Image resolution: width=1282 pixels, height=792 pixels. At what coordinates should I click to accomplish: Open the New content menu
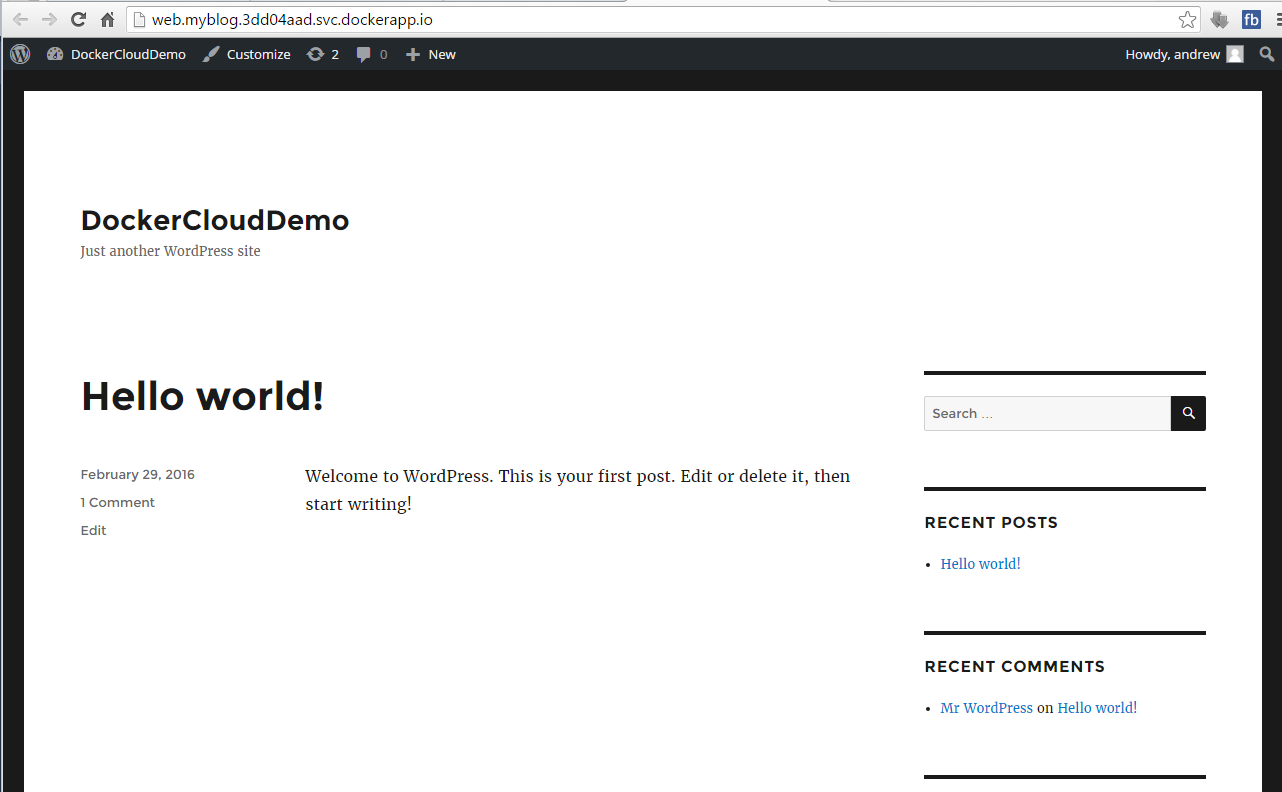(x=431, y=54)
